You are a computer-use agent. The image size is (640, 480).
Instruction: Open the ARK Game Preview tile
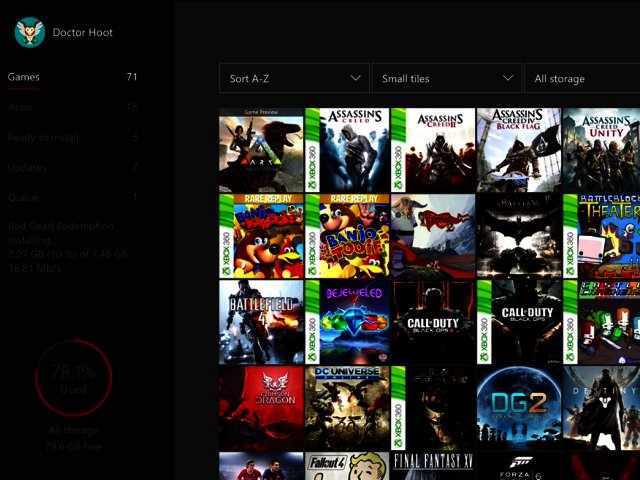coord(261,150)
